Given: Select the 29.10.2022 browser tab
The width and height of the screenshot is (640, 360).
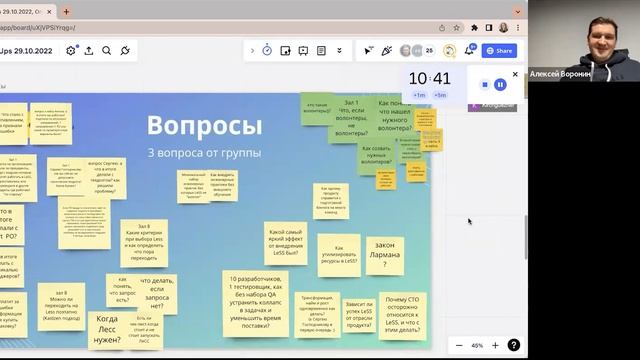Looking at the screenshot, I should (22, 12).
